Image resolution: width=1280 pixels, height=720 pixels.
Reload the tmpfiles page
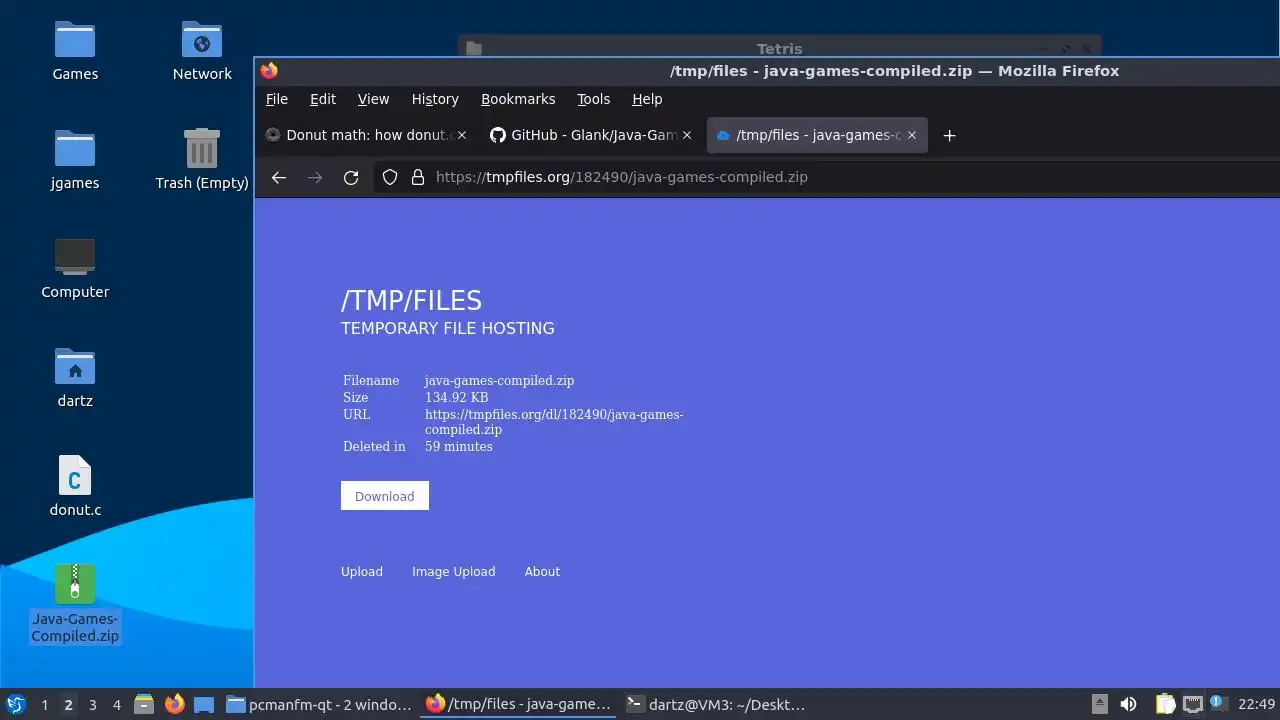click(351, 177)
